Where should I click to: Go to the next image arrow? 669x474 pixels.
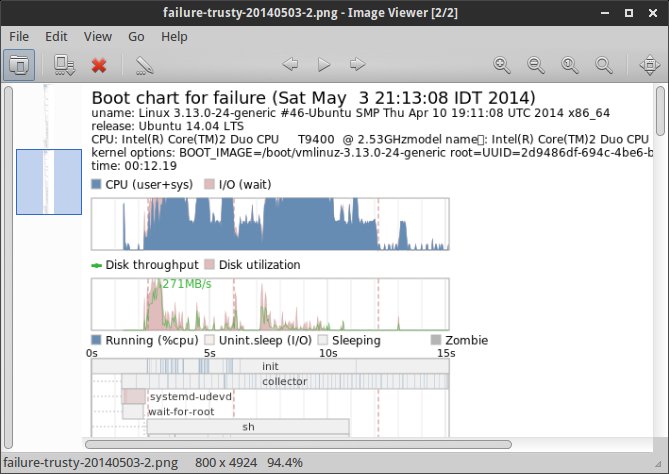point(357,65)
